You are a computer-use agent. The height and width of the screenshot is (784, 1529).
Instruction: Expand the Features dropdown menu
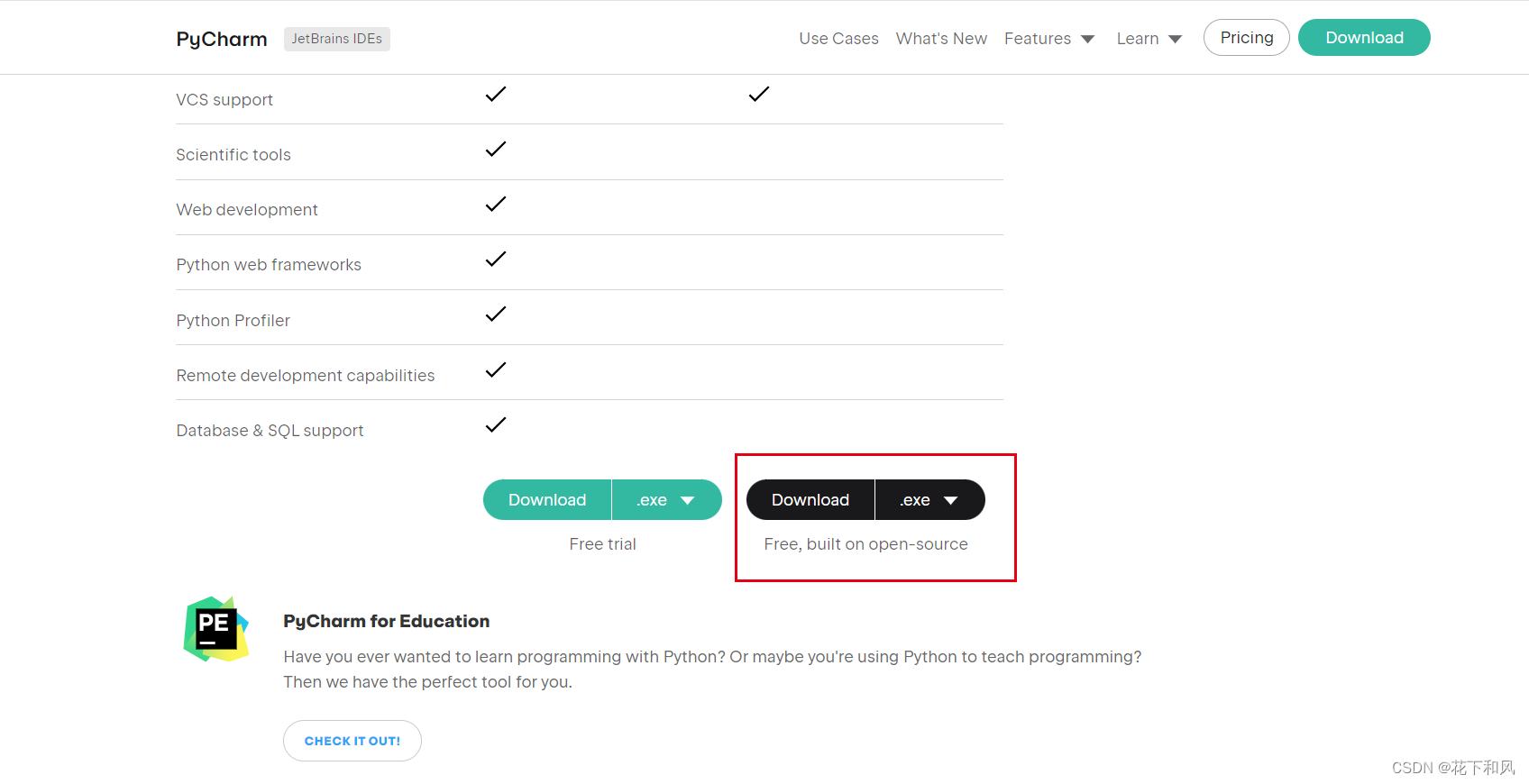click(1048, 39)
